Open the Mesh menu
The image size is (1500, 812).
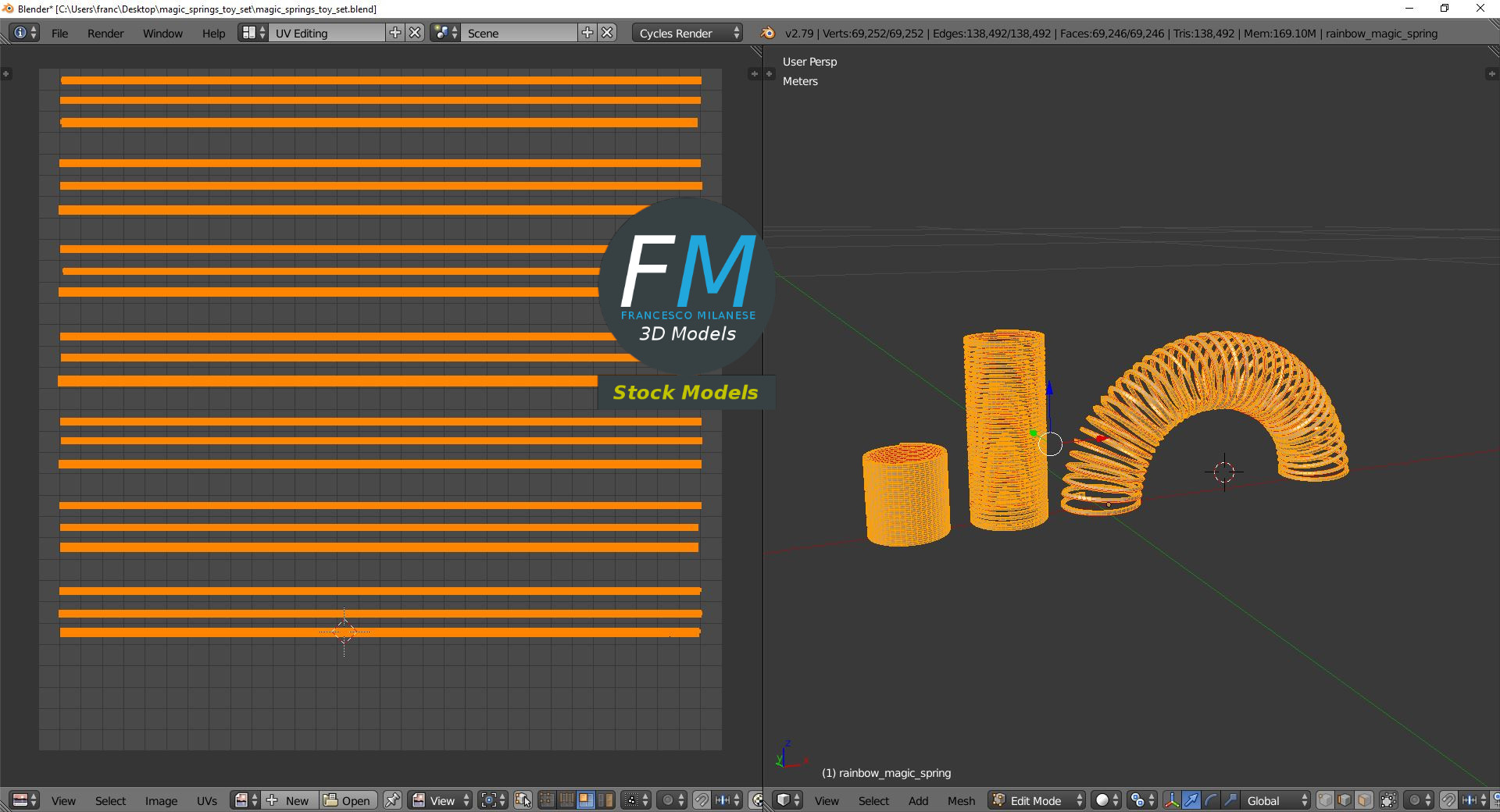pyautogui.click(x=961, y=801)
